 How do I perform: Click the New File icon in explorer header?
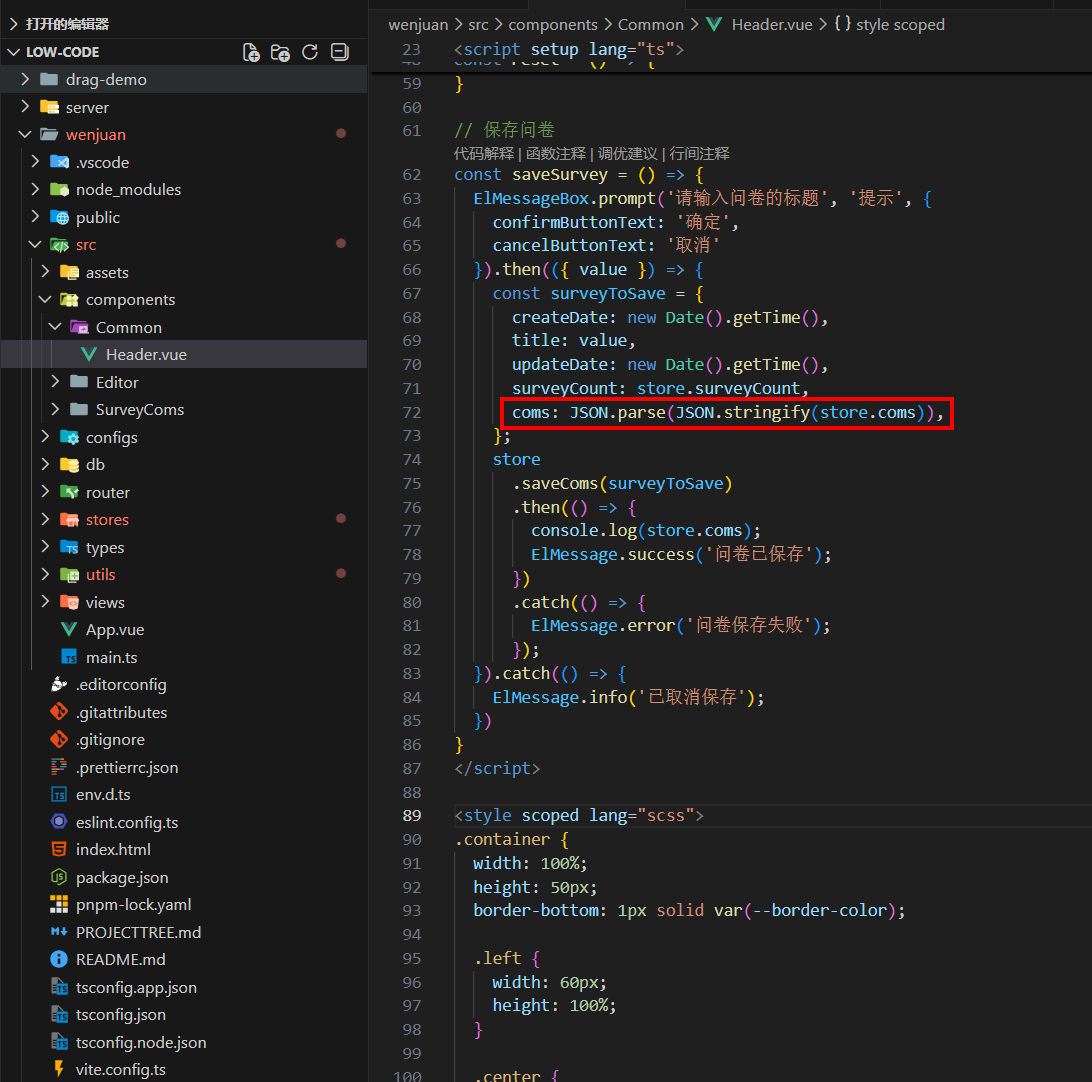[x=251, y=52]
